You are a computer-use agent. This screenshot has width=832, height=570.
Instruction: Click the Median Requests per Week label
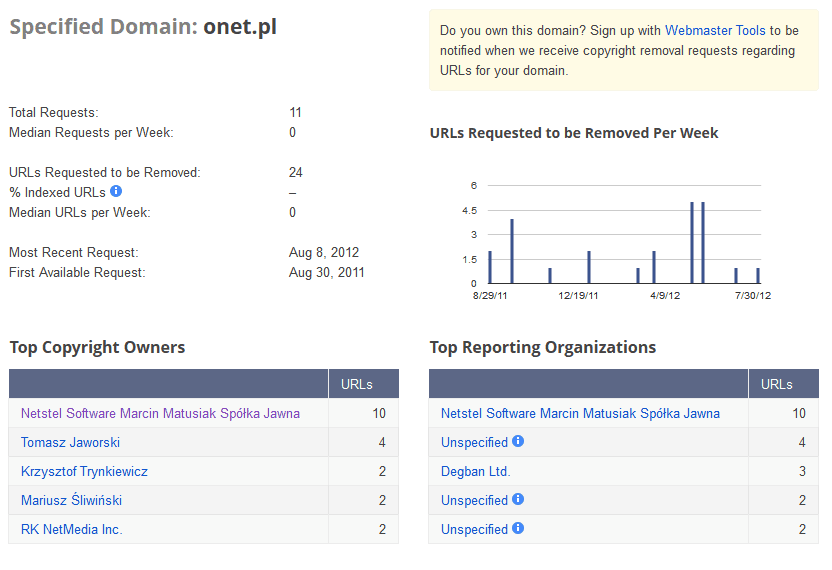91,133
